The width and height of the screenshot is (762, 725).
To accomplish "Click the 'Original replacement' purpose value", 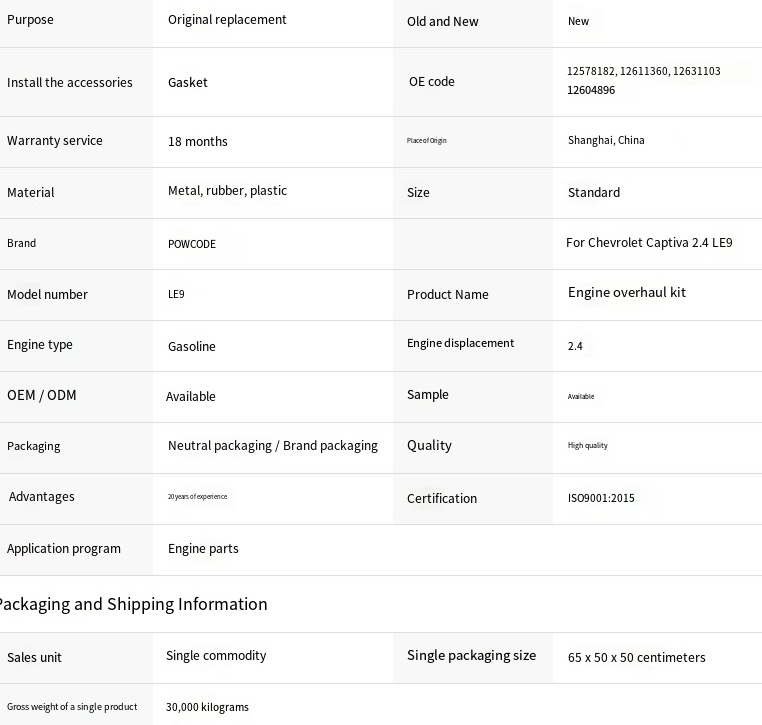I will 227,20.
